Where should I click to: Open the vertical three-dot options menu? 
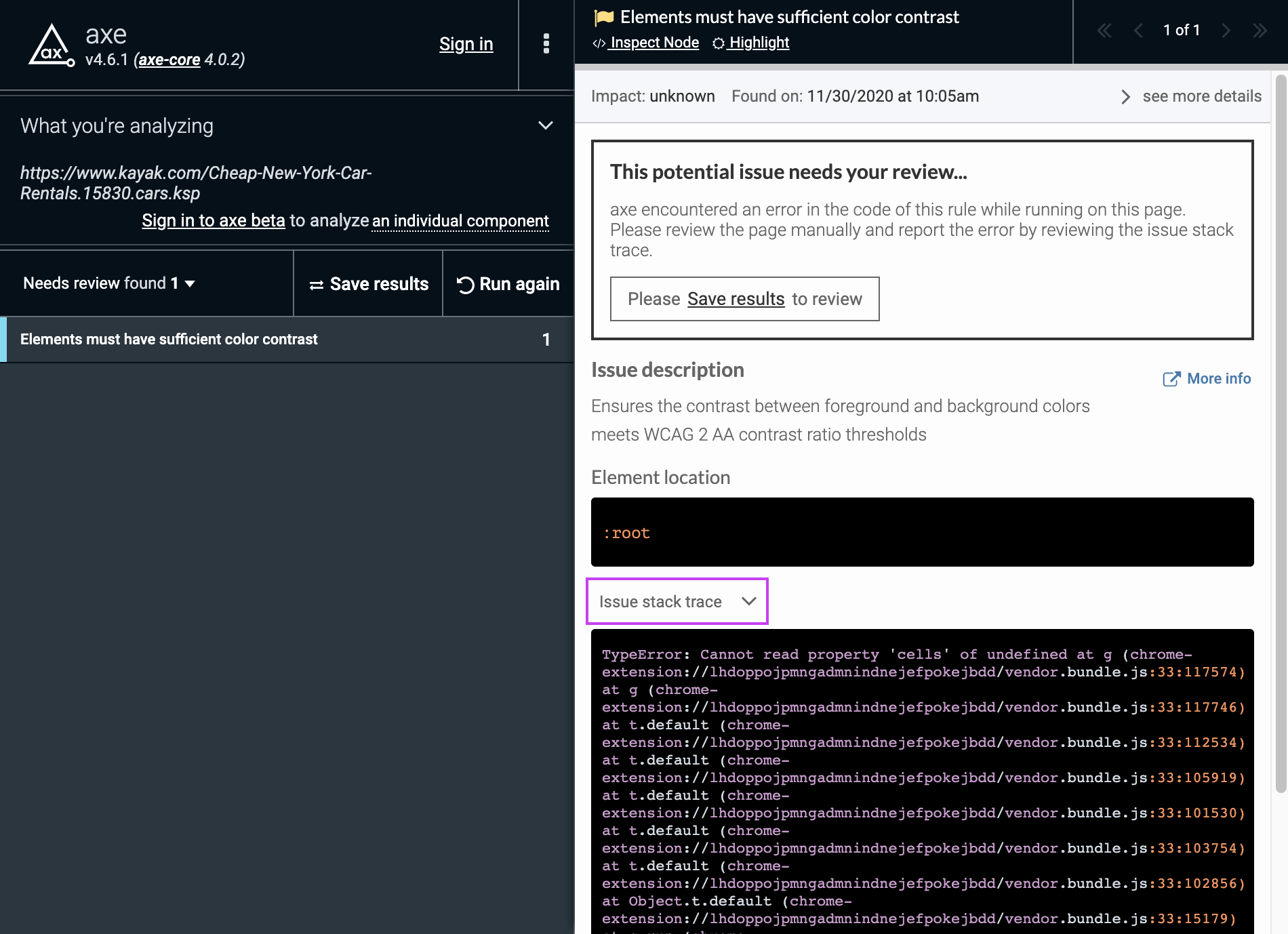click(x=546, y=44)
